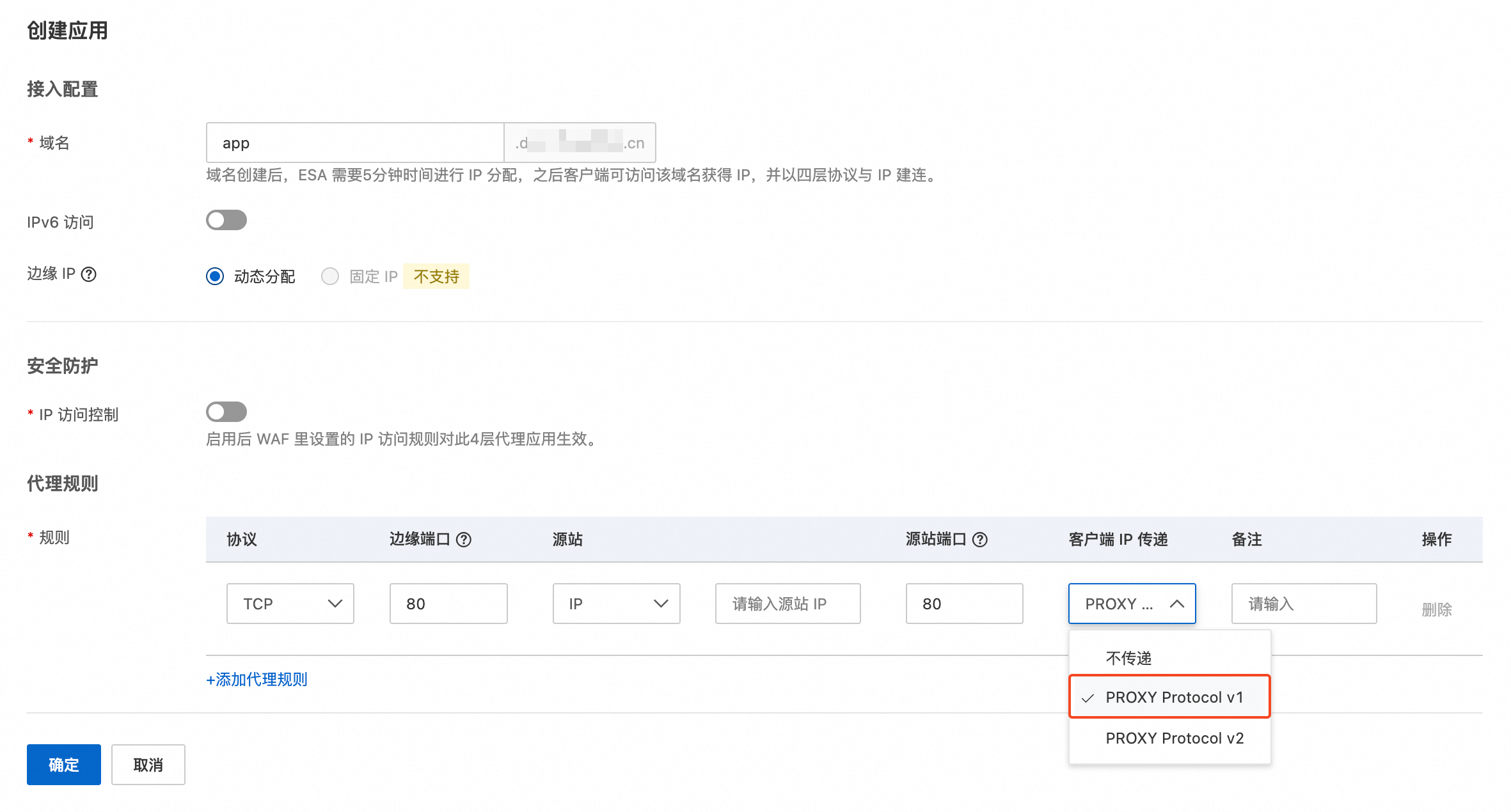Click +添加代理规则 to add a rule
The height and width of the screenshot is (812, 1511).
click(257, 680)
